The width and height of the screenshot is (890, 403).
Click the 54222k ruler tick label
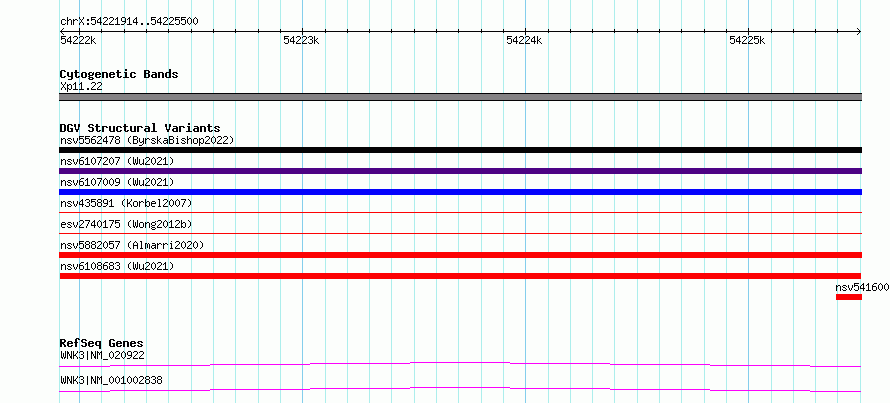pos(78,40)
